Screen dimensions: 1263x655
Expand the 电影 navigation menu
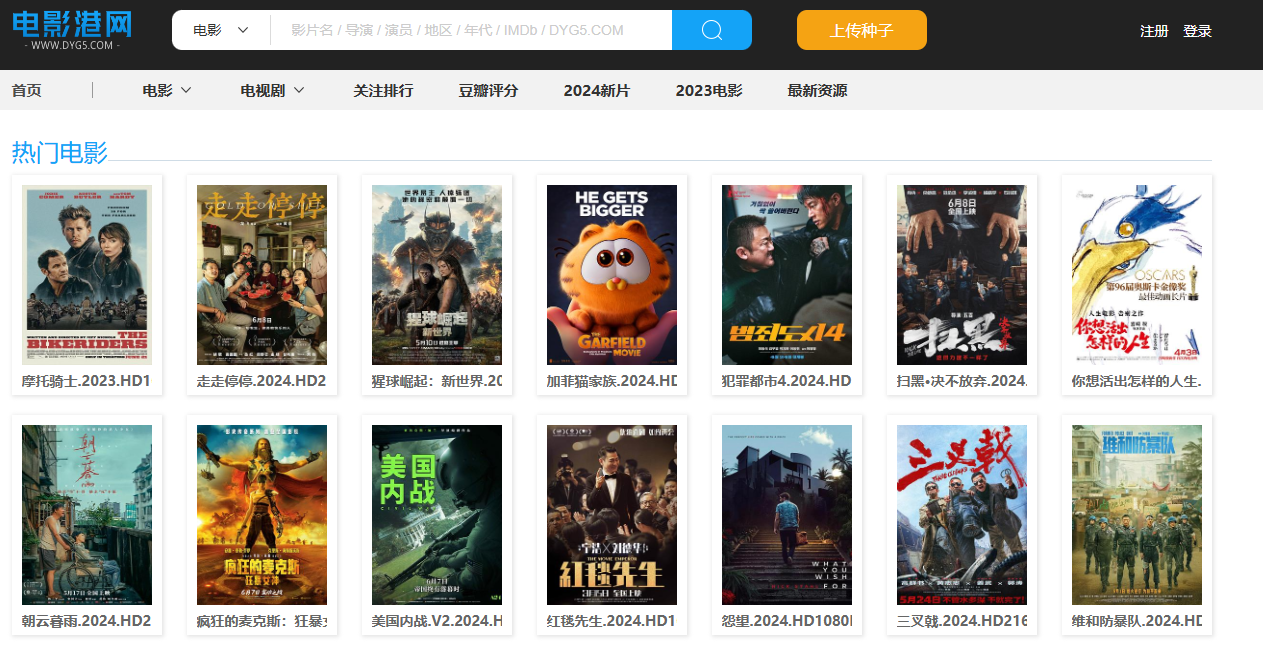[x=167, y=91]
